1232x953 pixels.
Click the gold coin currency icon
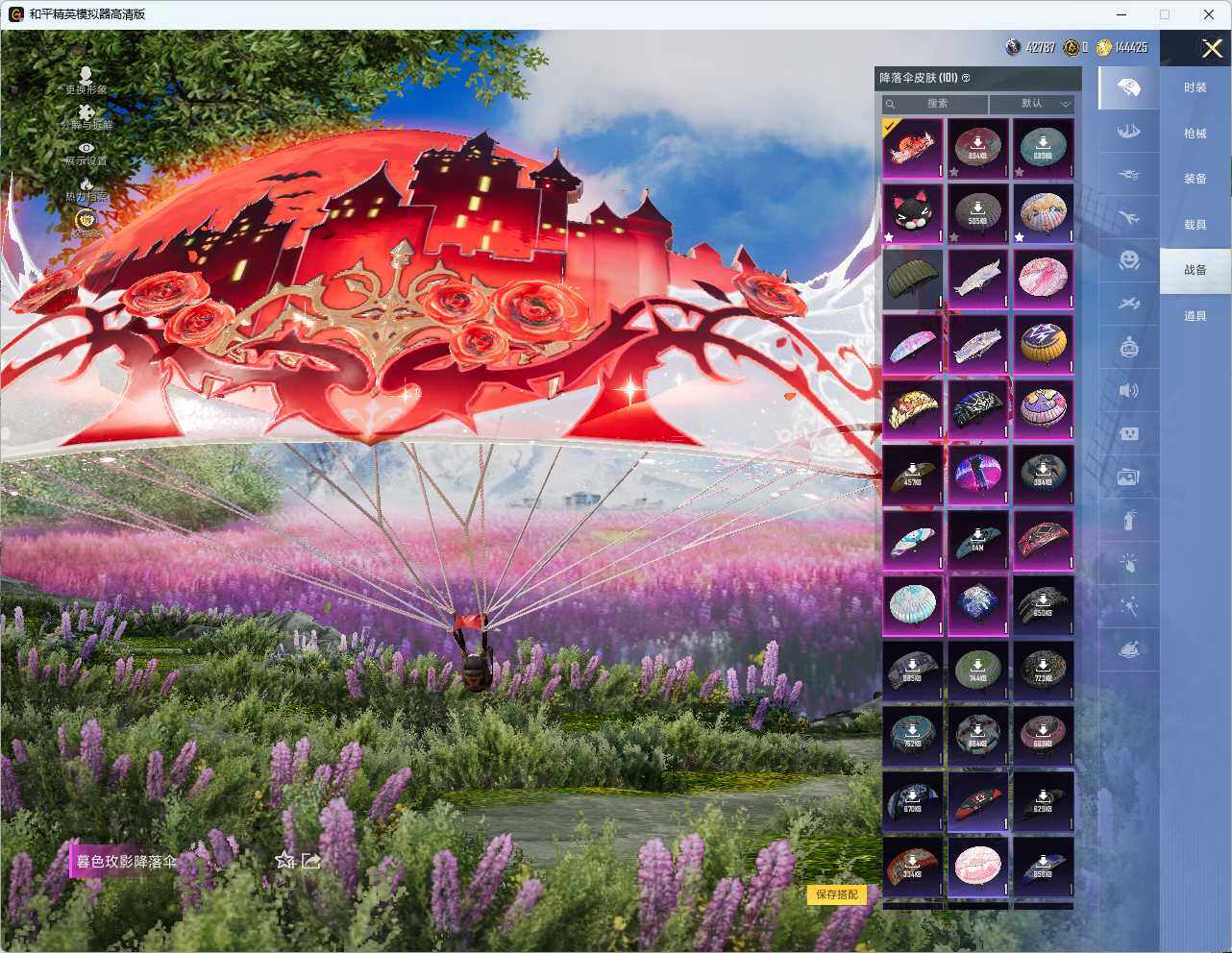pyautogui.click(x=1104, y=47)
